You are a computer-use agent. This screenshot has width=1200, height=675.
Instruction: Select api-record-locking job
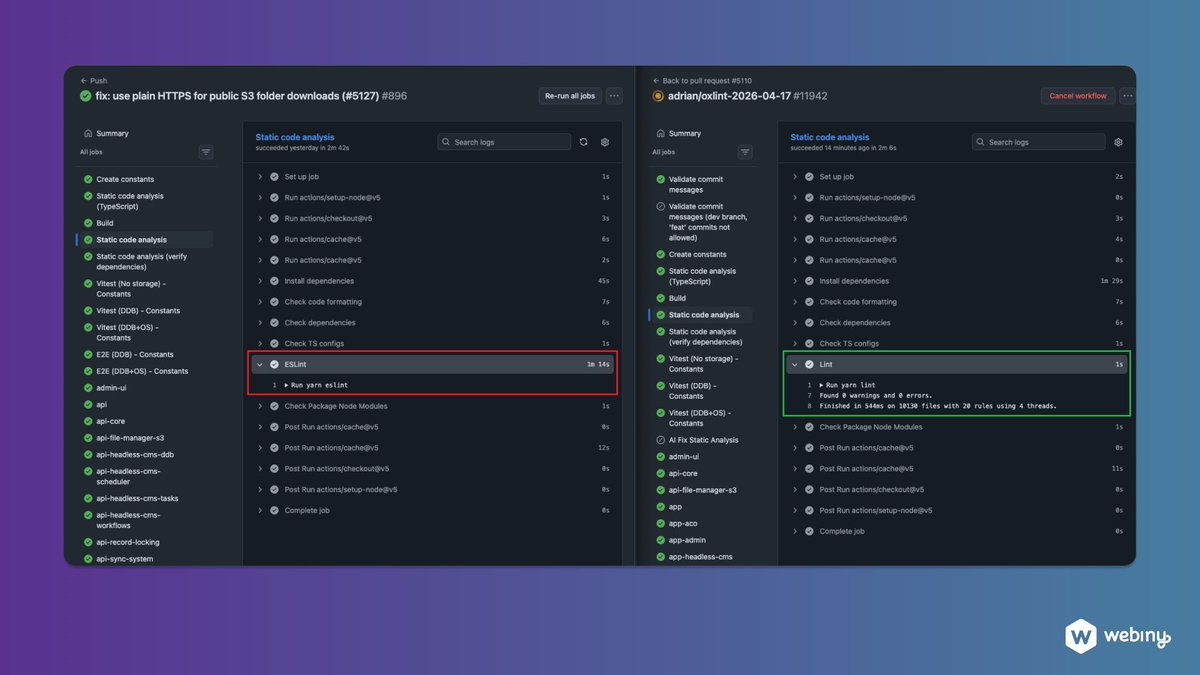[x=130, y=542]
